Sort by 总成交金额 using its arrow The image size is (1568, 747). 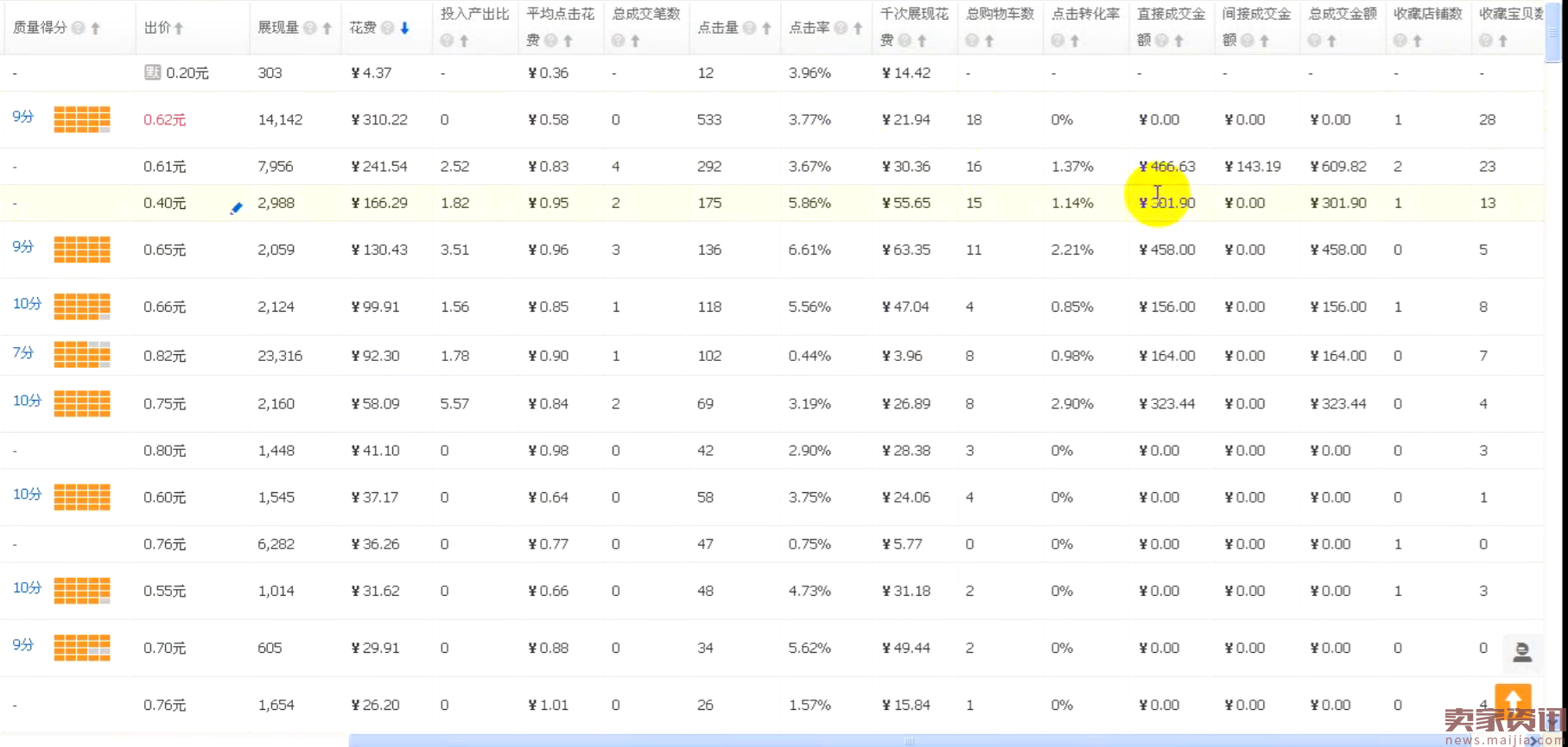pyautogui.click(x=1331, y=41)
